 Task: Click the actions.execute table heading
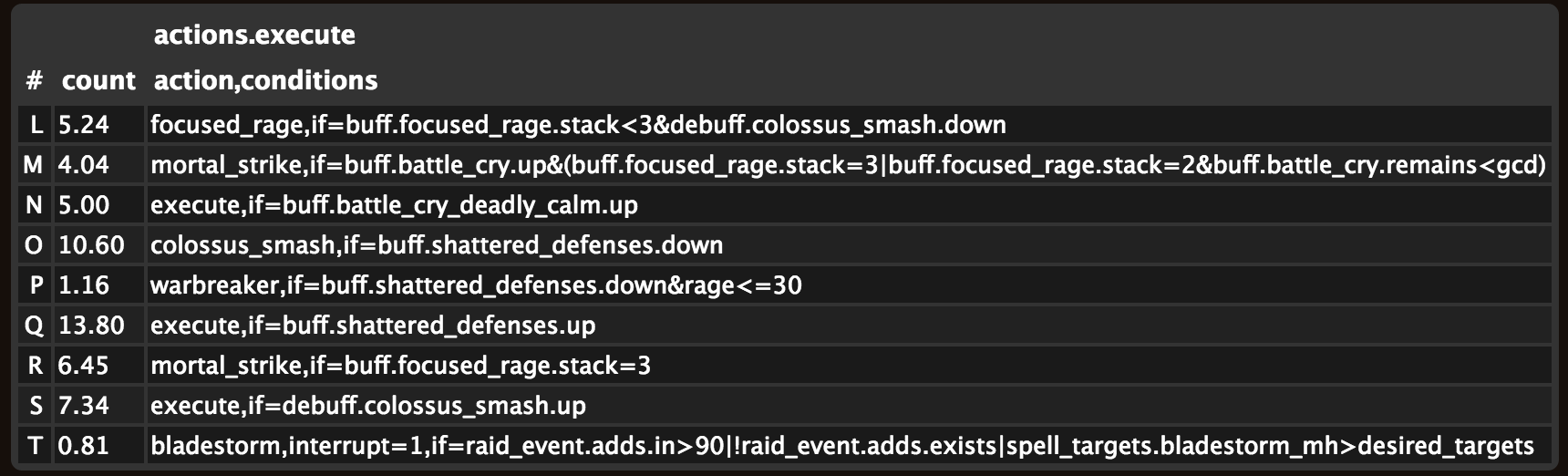[x=254, y=36]
